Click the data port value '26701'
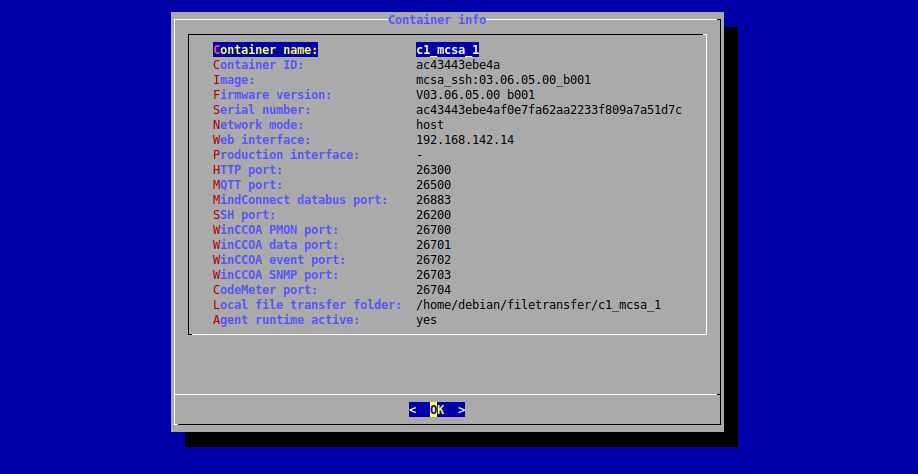Viewport: 918px width, 474px height. (433, 245)
